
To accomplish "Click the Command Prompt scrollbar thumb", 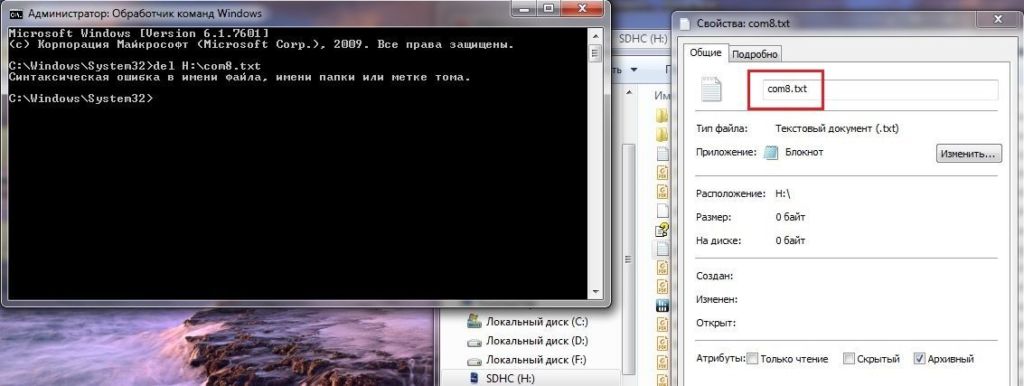I will pos(595,54).
